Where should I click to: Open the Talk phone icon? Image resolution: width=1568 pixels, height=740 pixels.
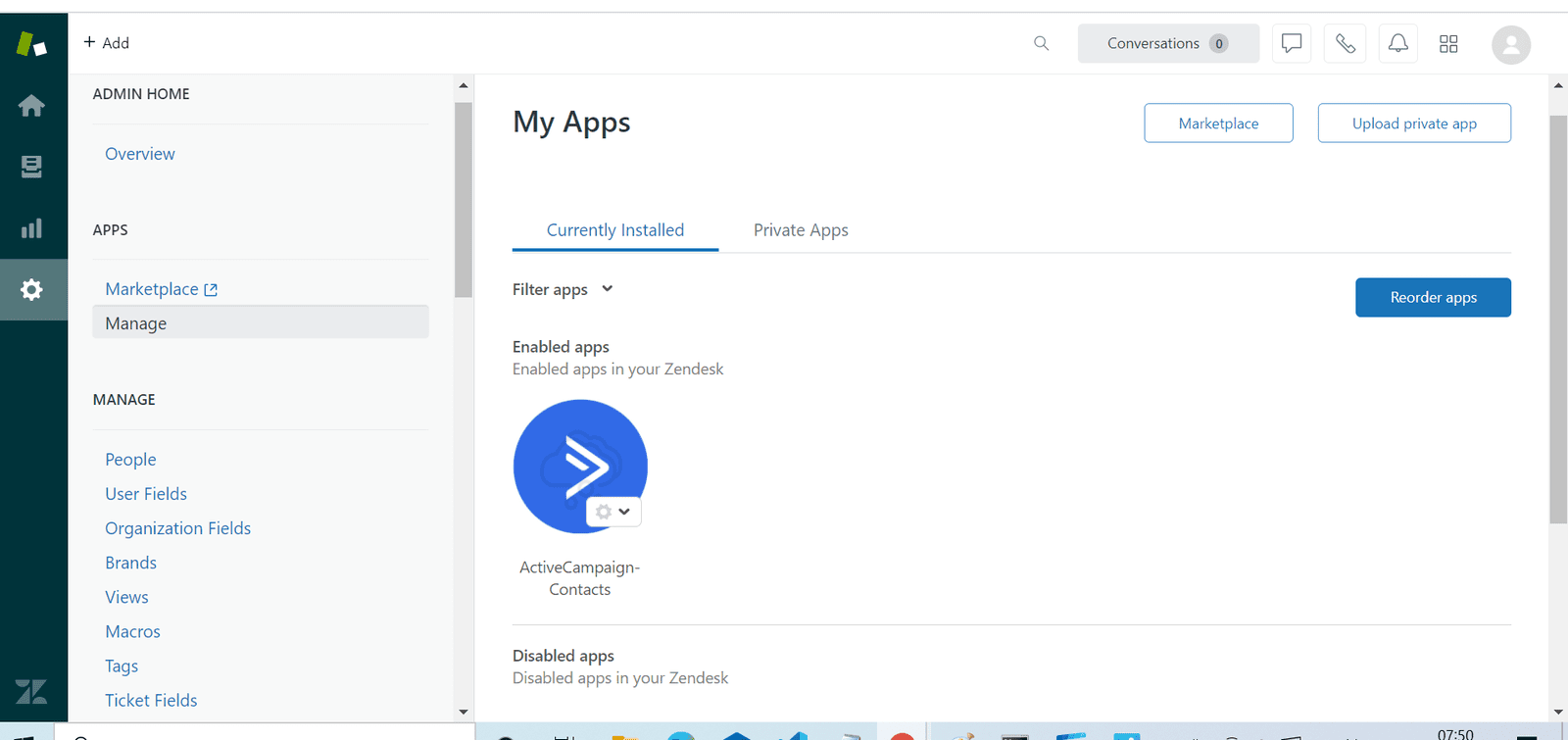pyautogui.click(x=1345, y=43)
